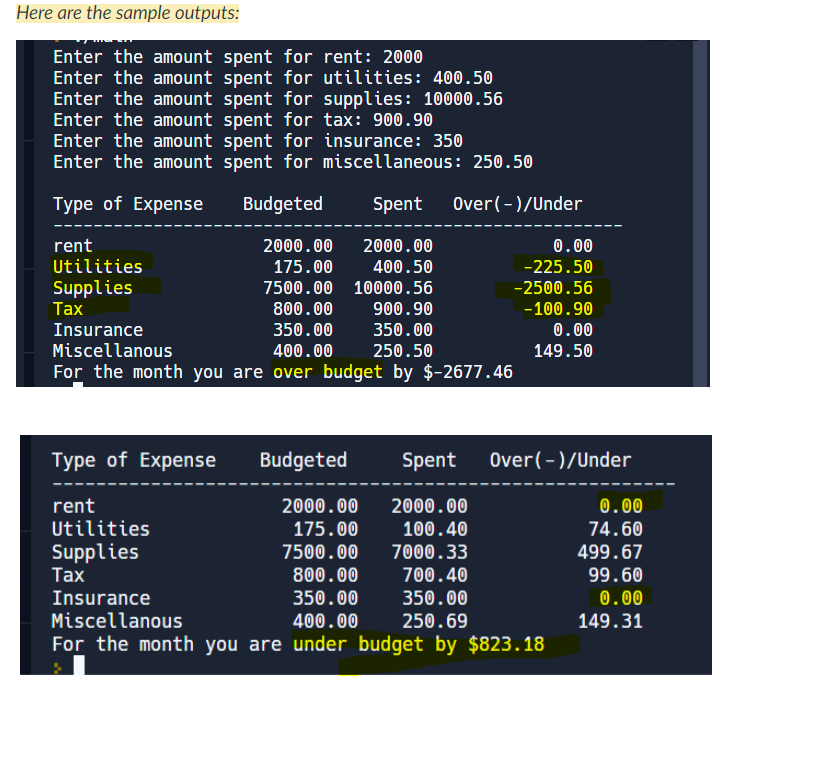The width and height of the screenshot is (818, 762).
Task: Click the value 99.60 in Tax row
Action: click(x=616, y=575)
